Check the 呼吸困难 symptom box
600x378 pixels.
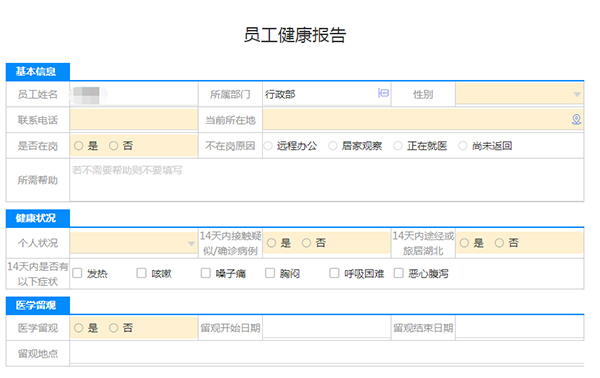pyautogui.click(x=334, y=273)
